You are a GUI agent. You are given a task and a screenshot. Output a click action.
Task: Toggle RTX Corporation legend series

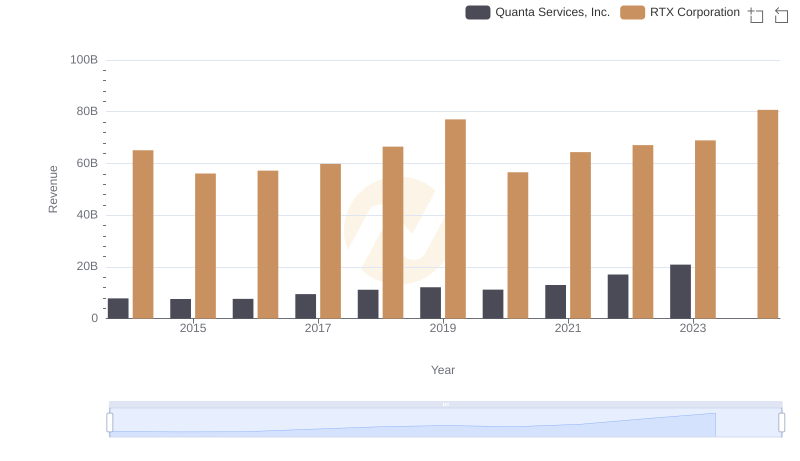(x=680, y=12)
